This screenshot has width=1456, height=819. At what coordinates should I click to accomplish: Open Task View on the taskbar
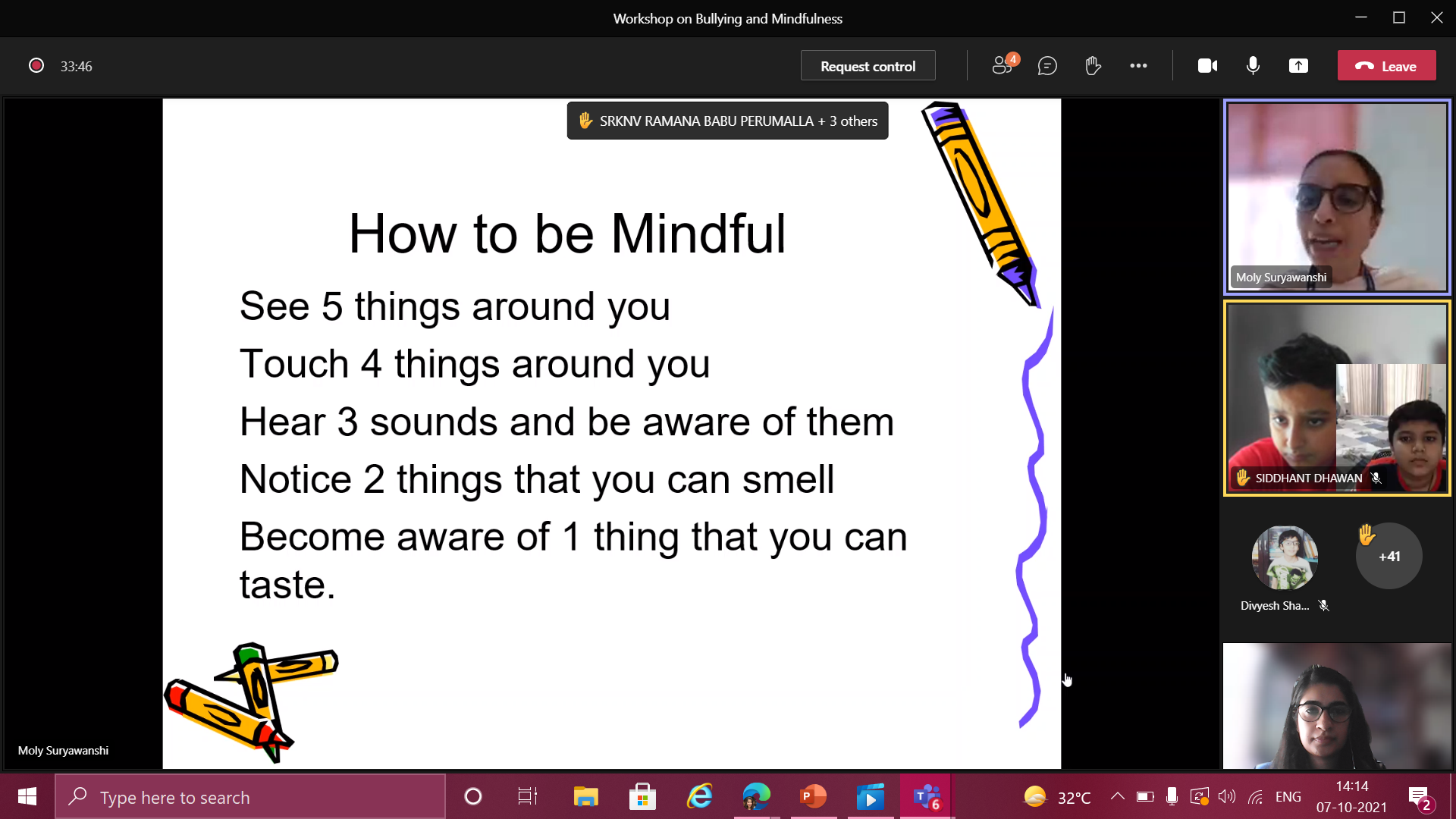coord(528,796)
